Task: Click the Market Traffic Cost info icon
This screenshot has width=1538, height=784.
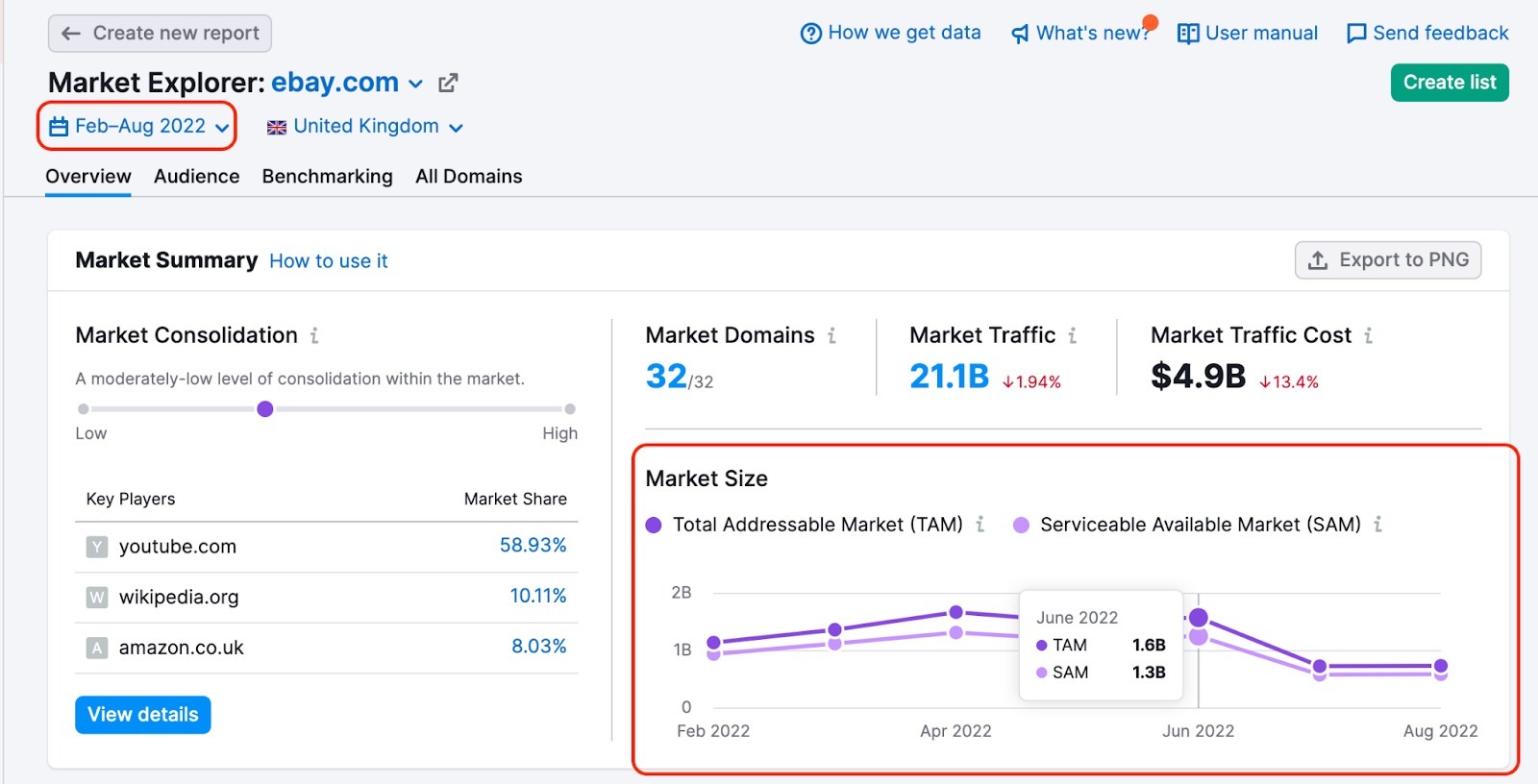Action: point(1369,335)
